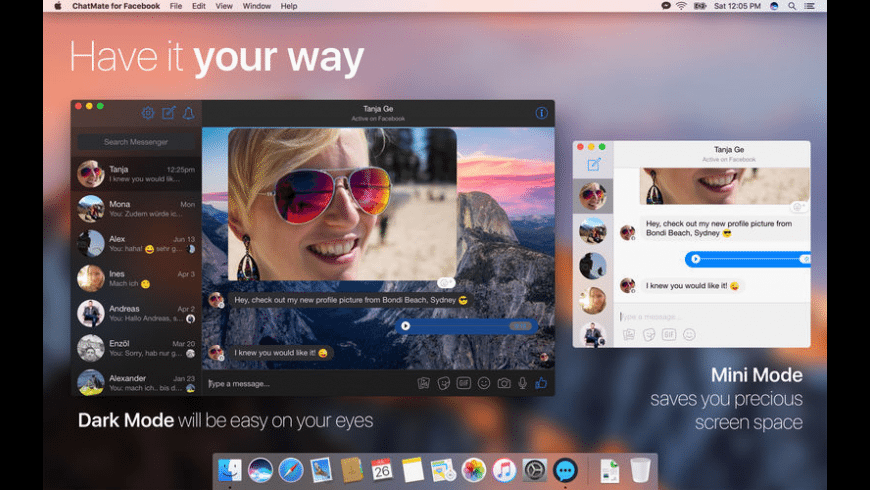Open Spotlight search in menu bar

[x=792, y=6]
